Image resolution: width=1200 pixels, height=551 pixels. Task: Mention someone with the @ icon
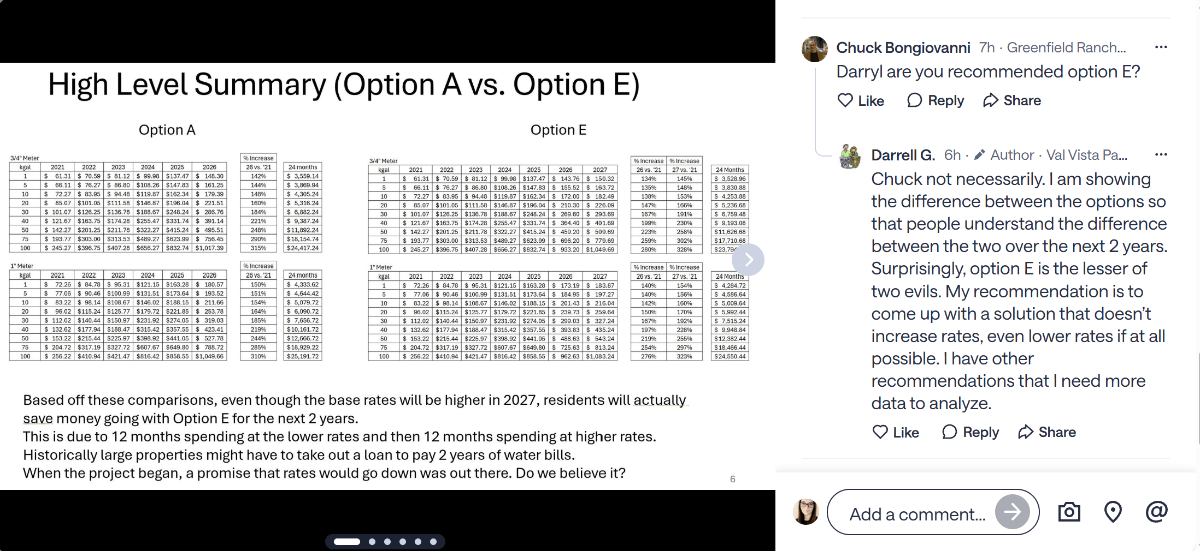pos(1157,512)
